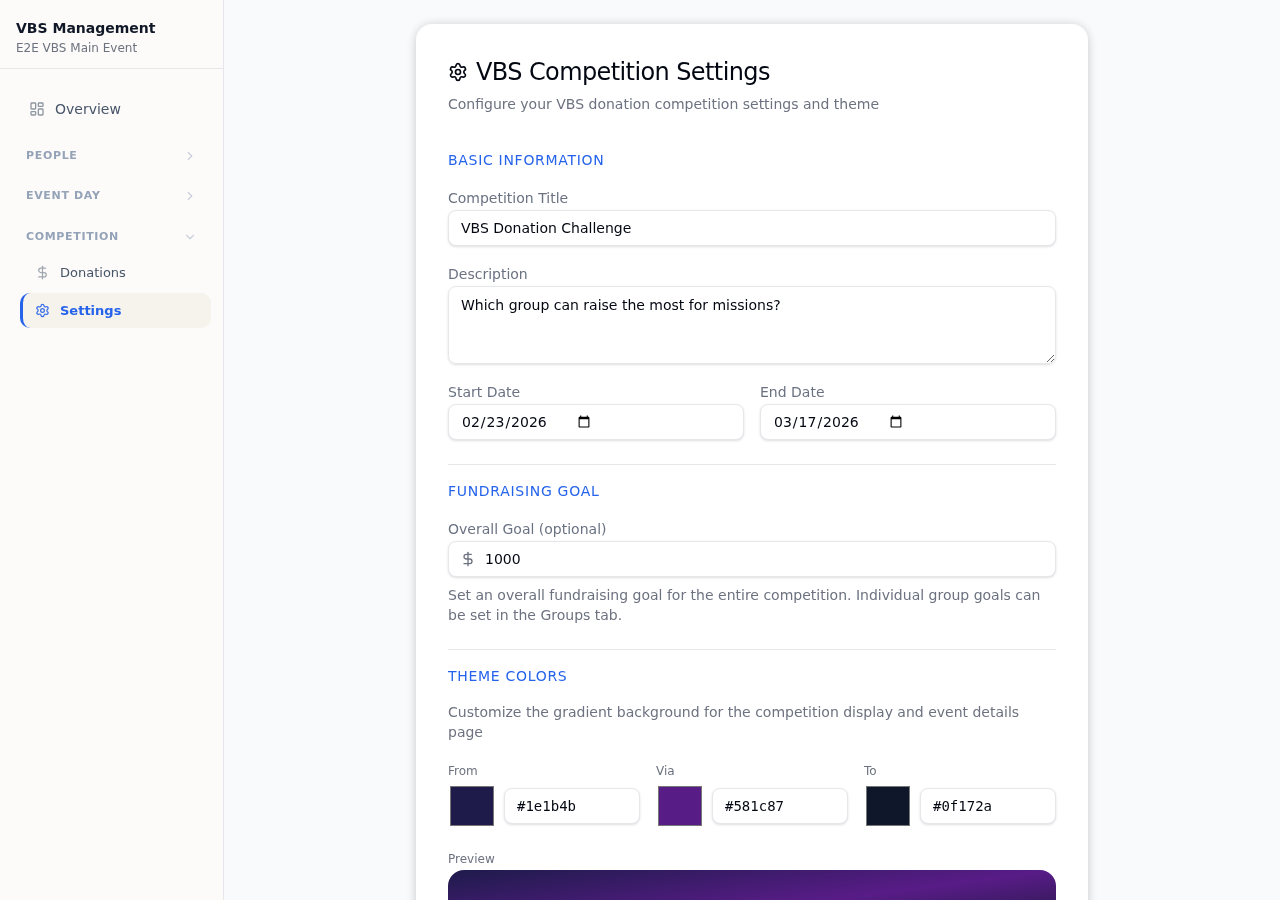Click the gear icon beside VBS Competition Settings
Image resolution: width=1280 pixels, height=900 pixels.
pos(458,70)
